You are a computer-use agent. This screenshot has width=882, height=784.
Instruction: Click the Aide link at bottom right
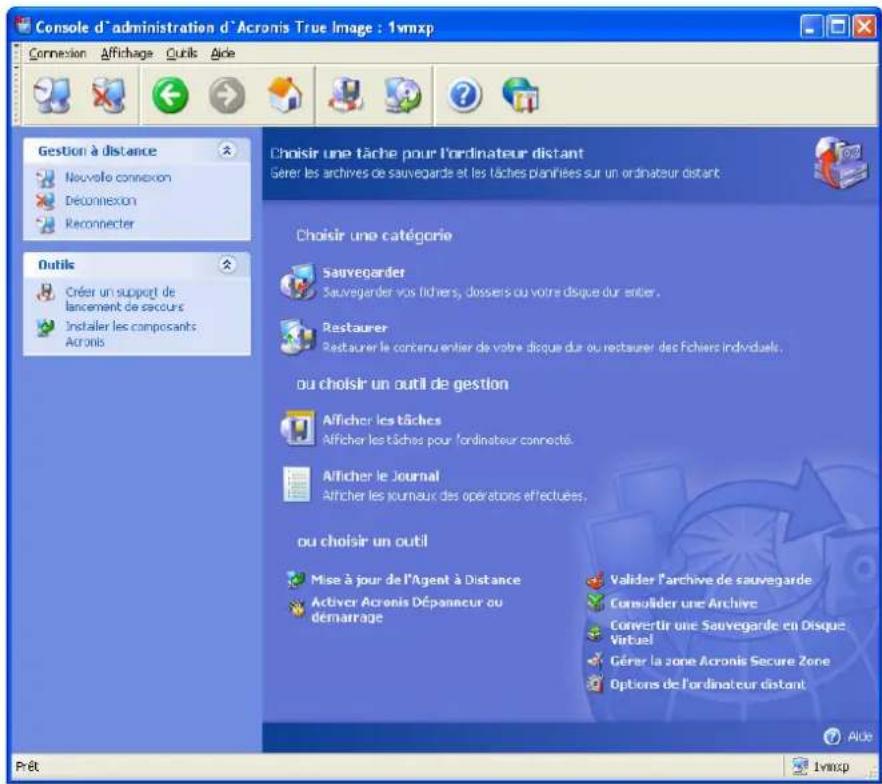pos(860,737)
